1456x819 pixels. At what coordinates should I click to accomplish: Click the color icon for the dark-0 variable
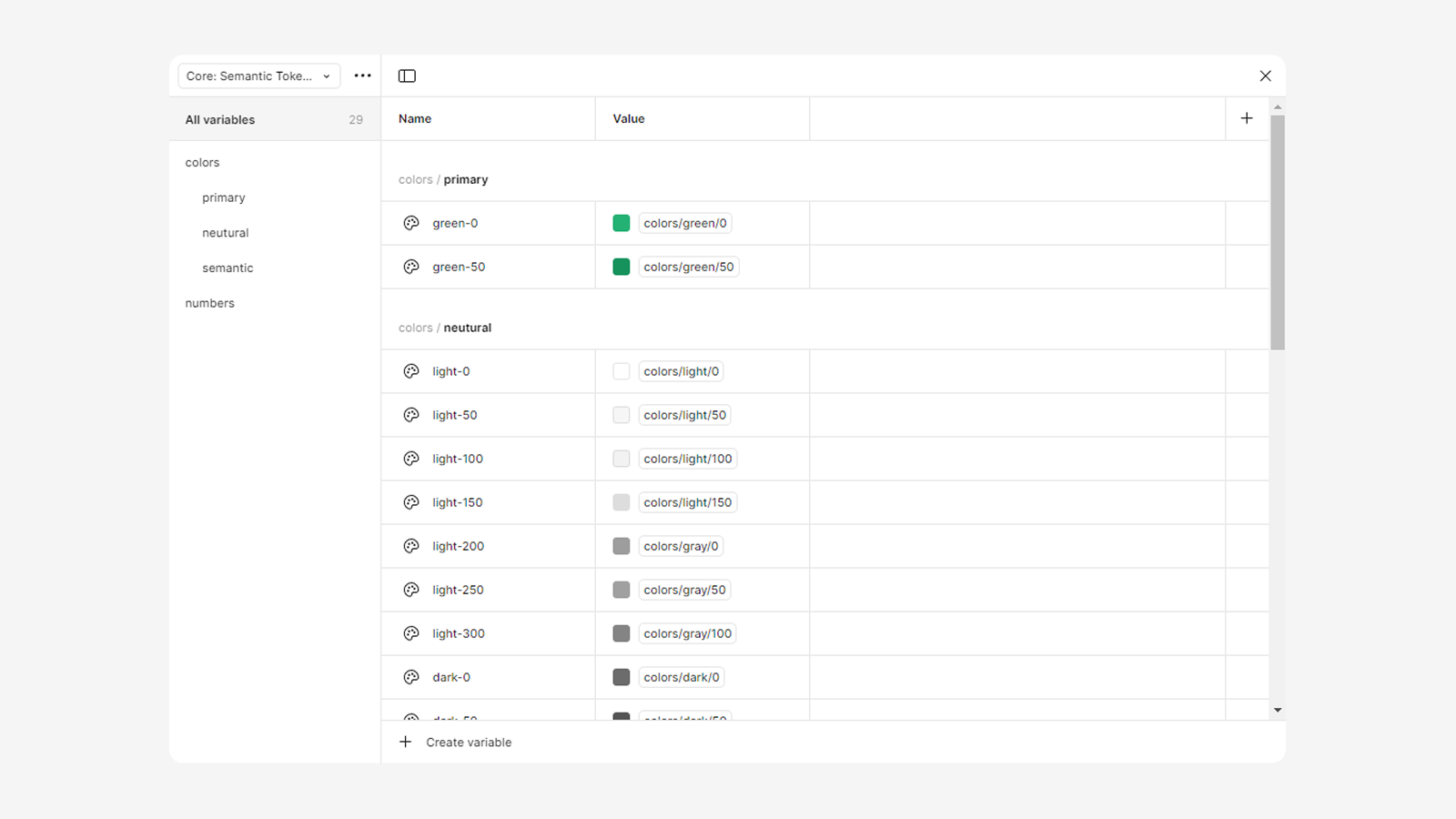tap(411, 677)
